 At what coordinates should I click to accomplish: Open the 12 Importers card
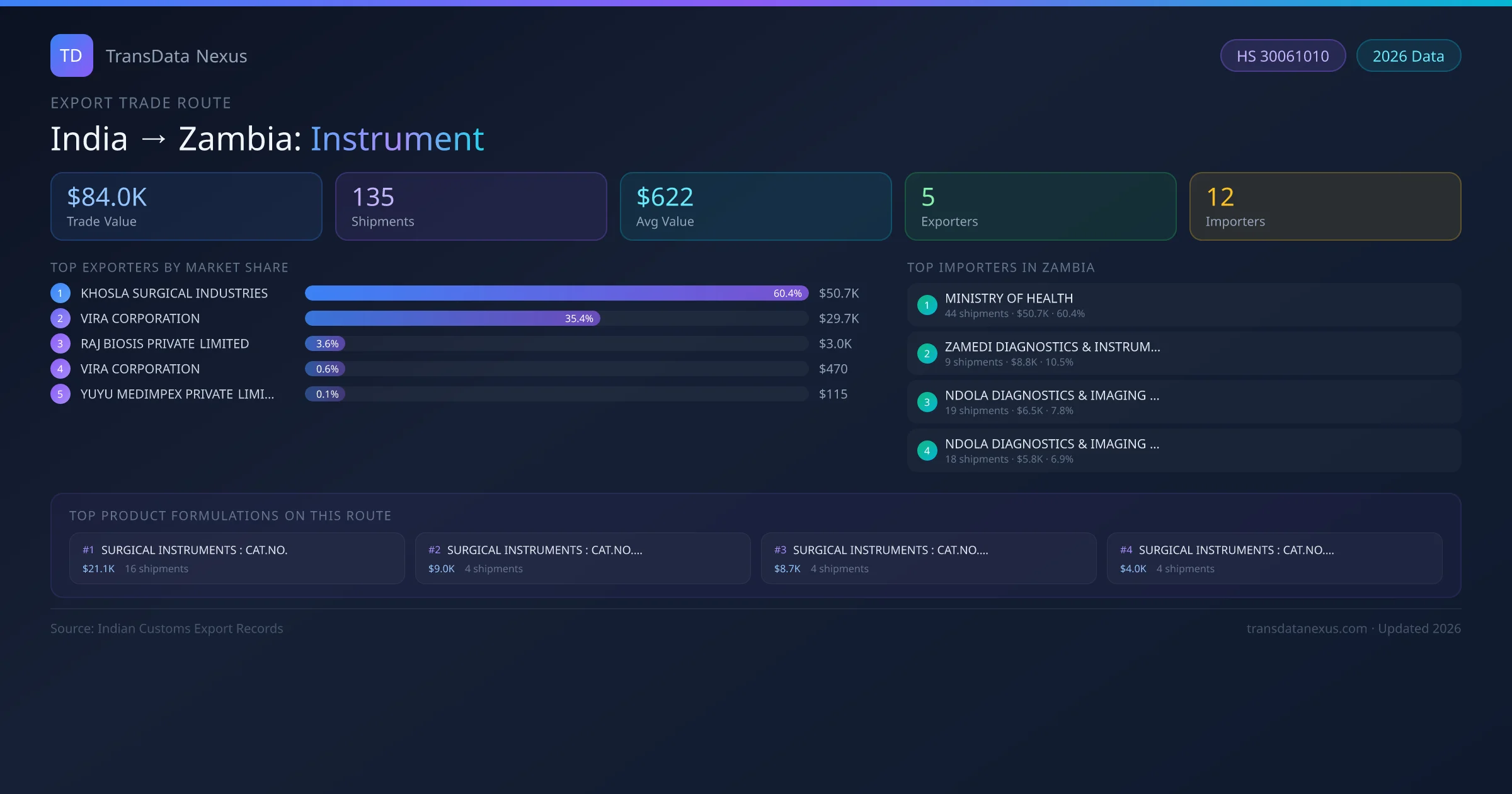tap(1325, 207)
